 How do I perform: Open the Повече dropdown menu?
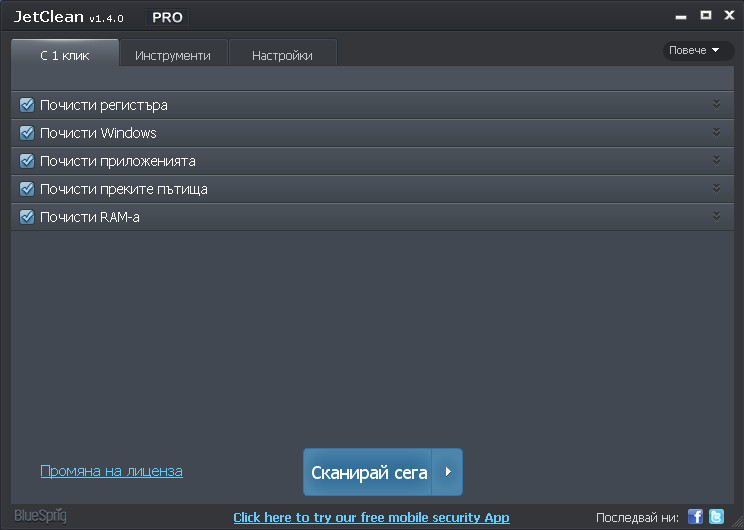pyautogui.click(x=698, y=50)
